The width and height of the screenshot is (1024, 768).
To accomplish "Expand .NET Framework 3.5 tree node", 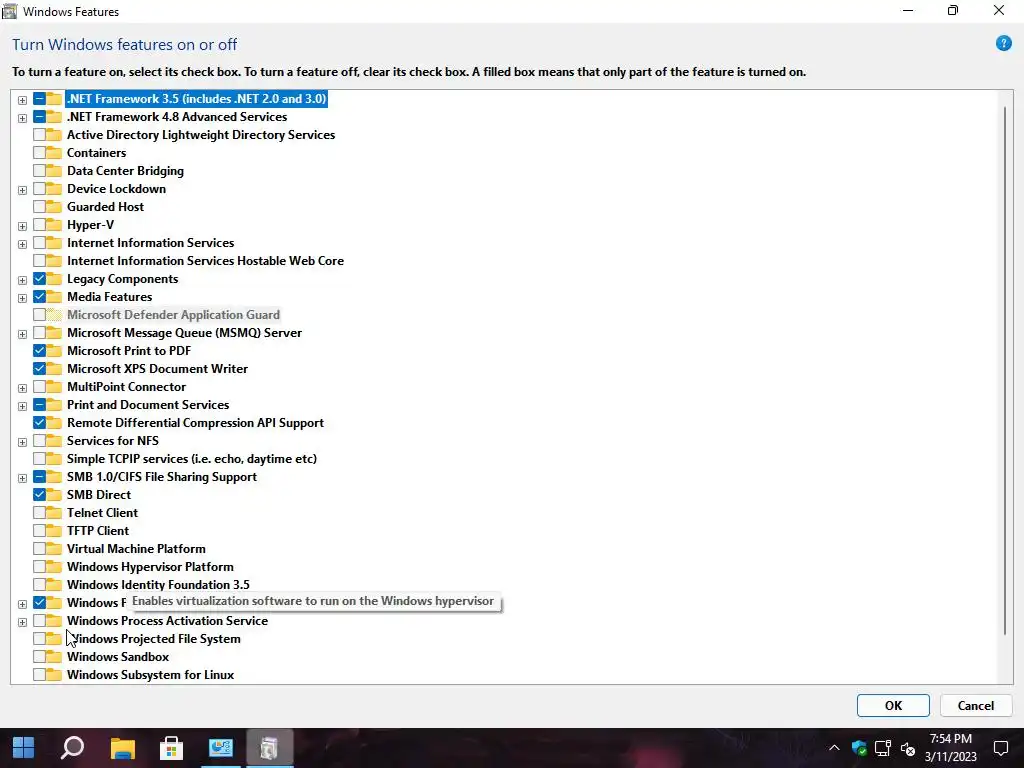I will pyautogui.click(x=22, y=100).
